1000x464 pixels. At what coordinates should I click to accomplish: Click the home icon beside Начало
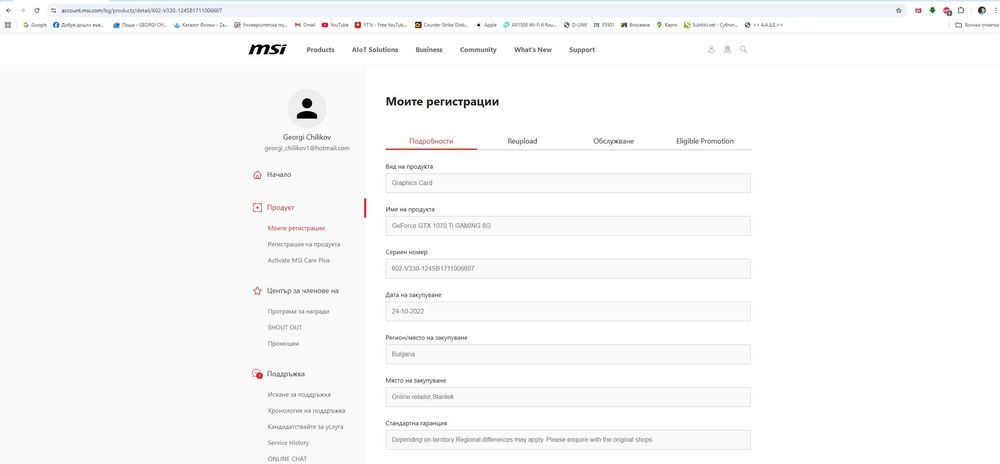pyautogui.click(x=257, y=175)
